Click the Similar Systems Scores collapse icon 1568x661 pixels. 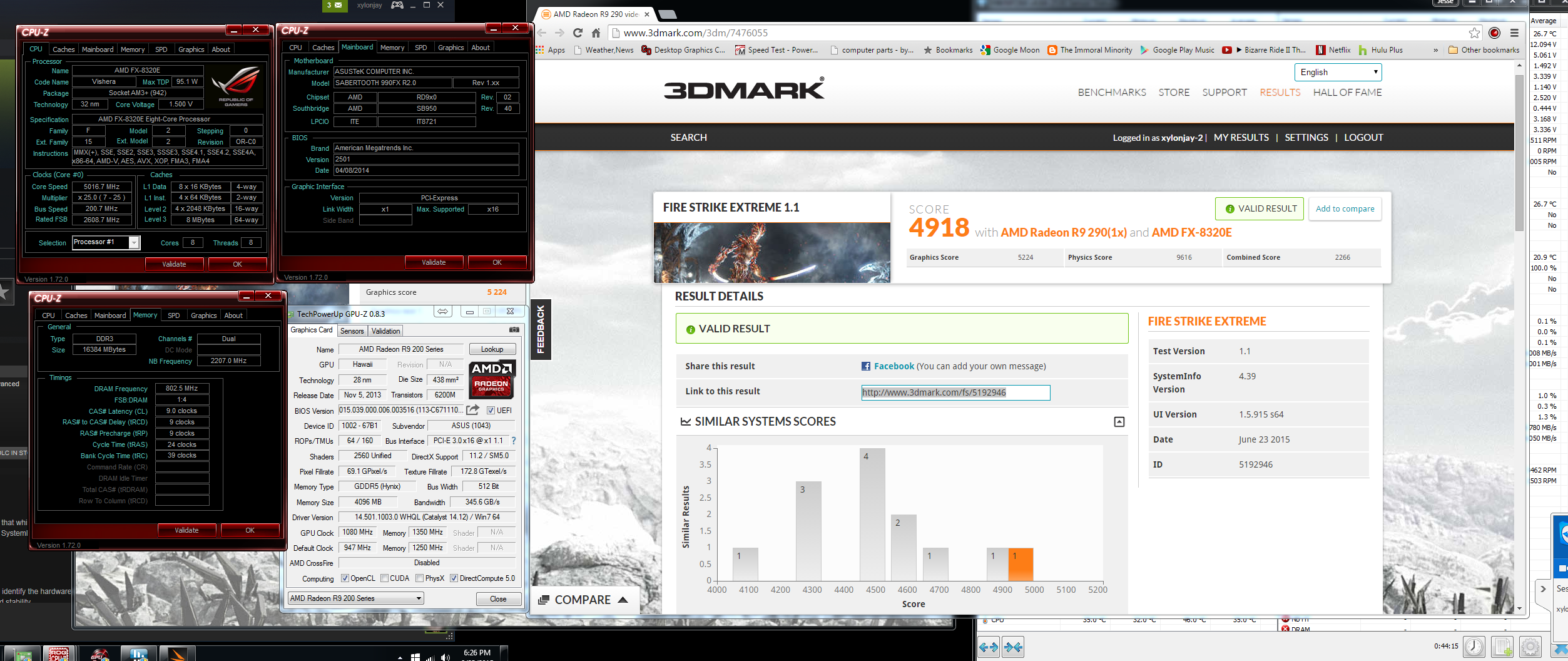coord(1119,422)
